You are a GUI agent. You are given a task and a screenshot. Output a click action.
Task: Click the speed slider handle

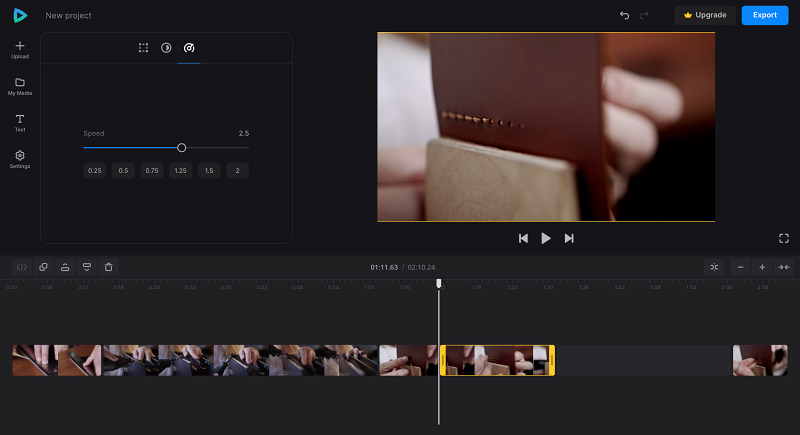tap(182, 148)
